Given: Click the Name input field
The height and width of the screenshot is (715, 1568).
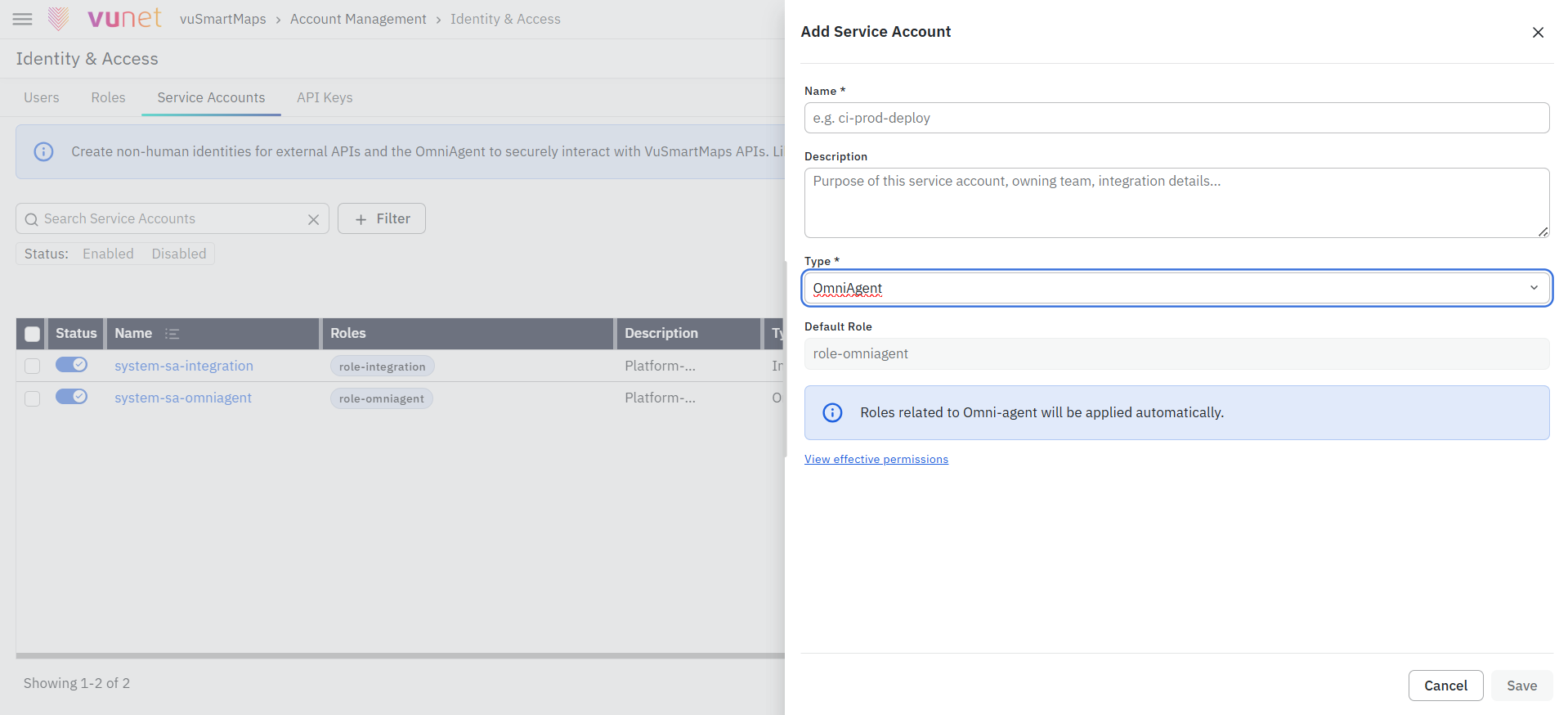Looking at the screenshot, I should coord(1176,118).
